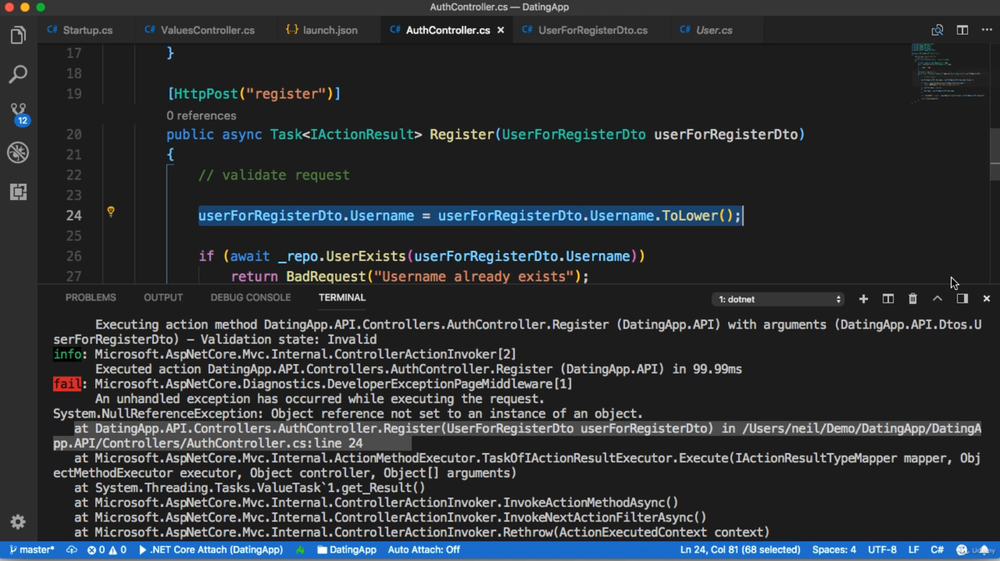The width and height of the screenshot is (1000, 561).
Task: Open the Debug view in activity bar
Action: coord(18,152)
